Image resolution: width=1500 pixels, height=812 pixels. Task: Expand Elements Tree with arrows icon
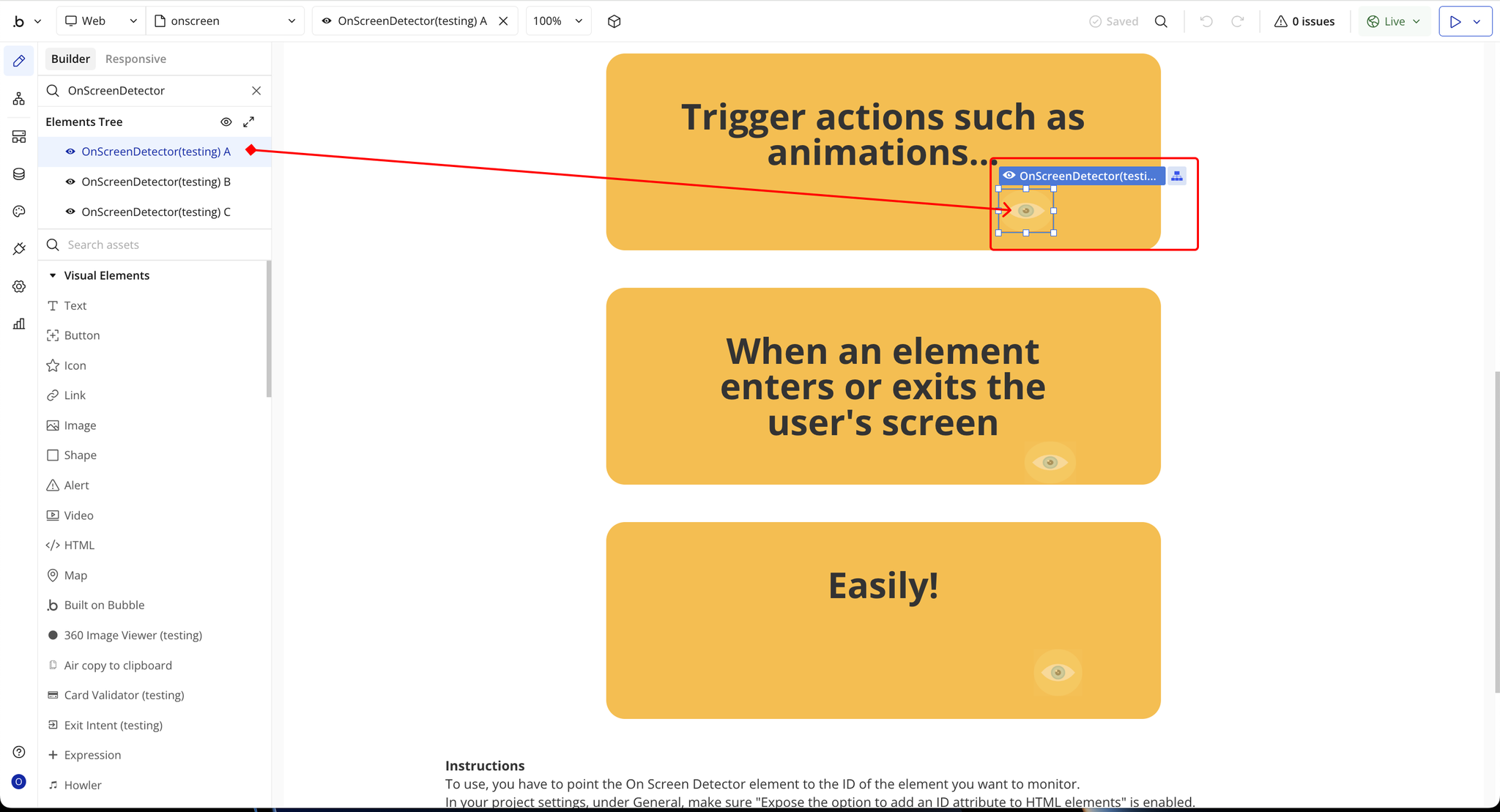click(x=249, y=122)
